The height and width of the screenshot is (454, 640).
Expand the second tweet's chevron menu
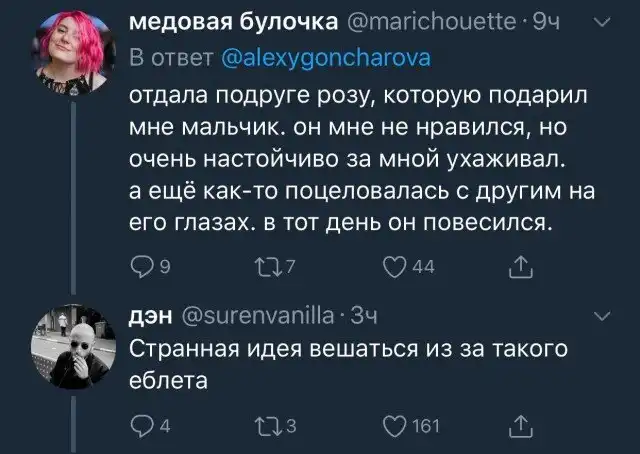(600, 317)
